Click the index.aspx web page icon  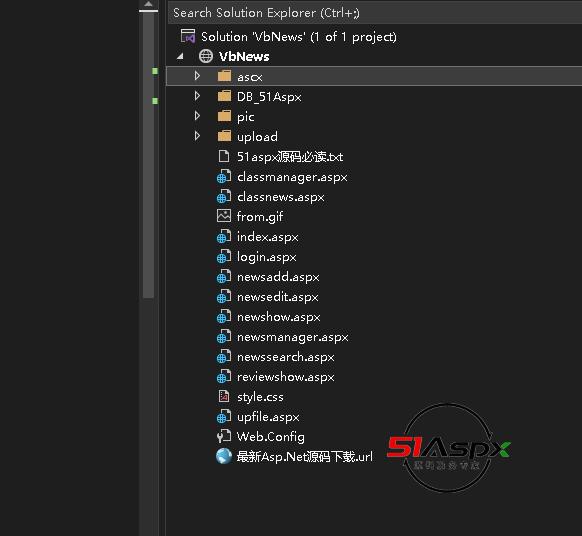(224, 236)
